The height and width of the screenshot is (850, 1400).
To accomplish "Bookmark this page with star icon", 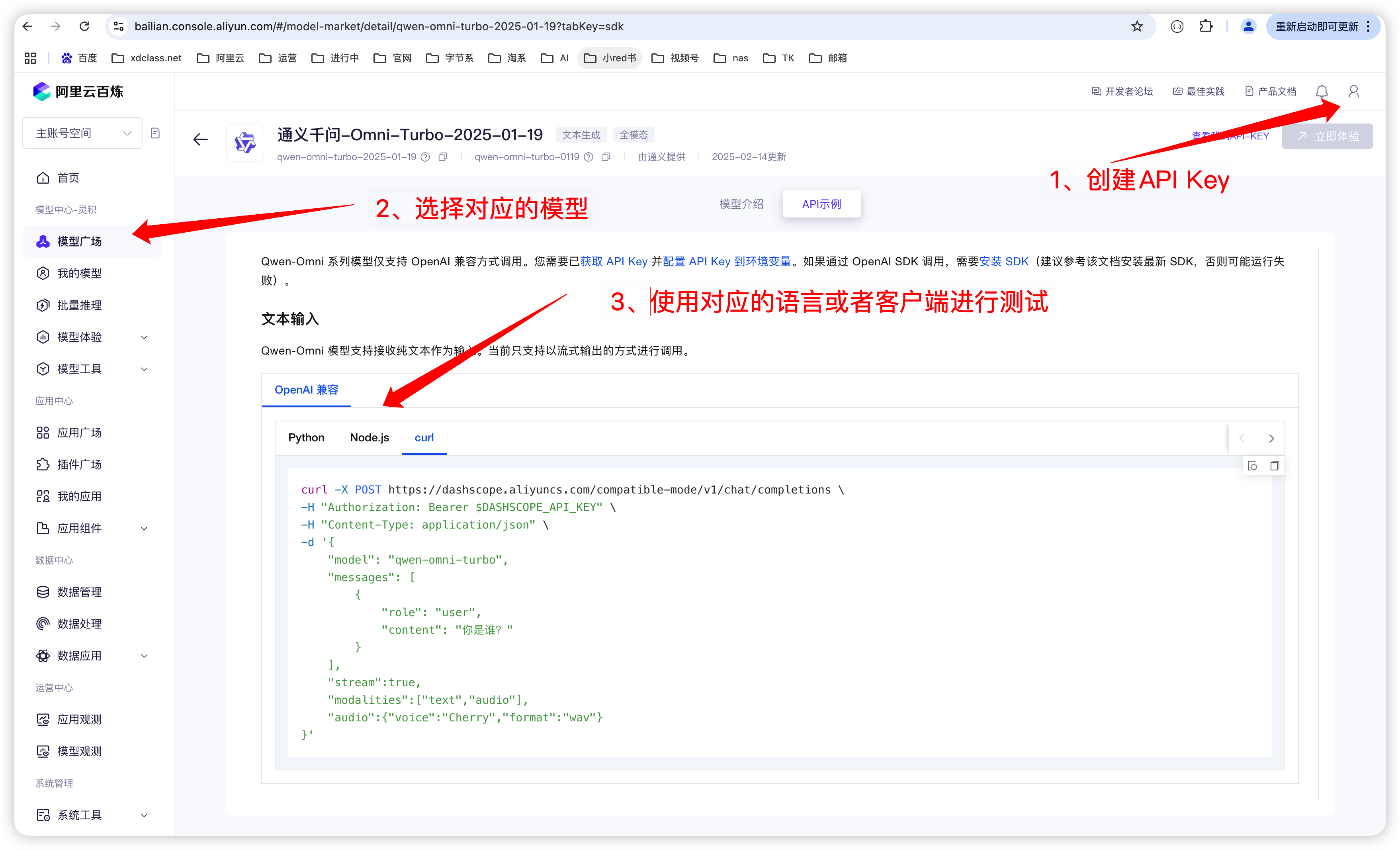I will coord(1136,26).
